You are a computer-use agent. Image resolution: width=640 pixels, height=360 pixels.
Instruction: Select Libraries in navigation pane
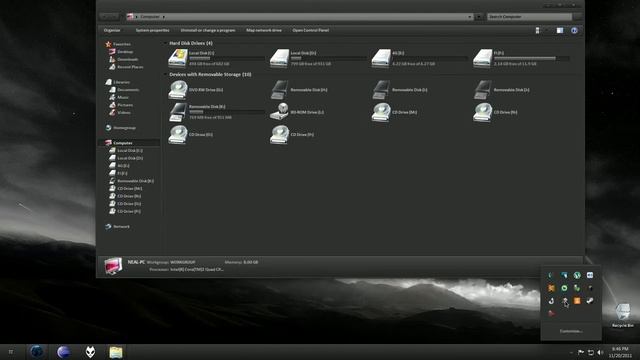coord(122,82)
